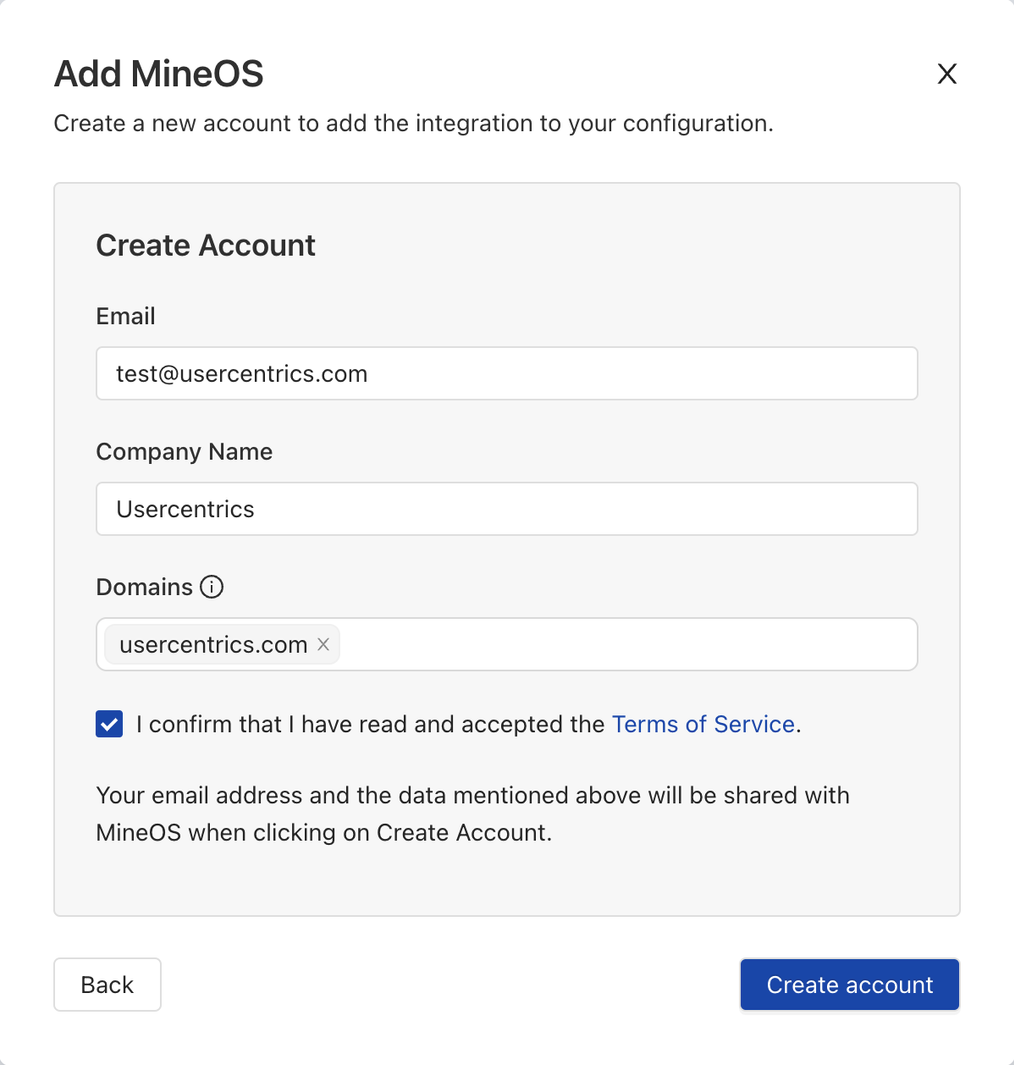Remove the usercentrics.com domain chip
This screenshot has width=1014, height=1065.
point(323,644)
